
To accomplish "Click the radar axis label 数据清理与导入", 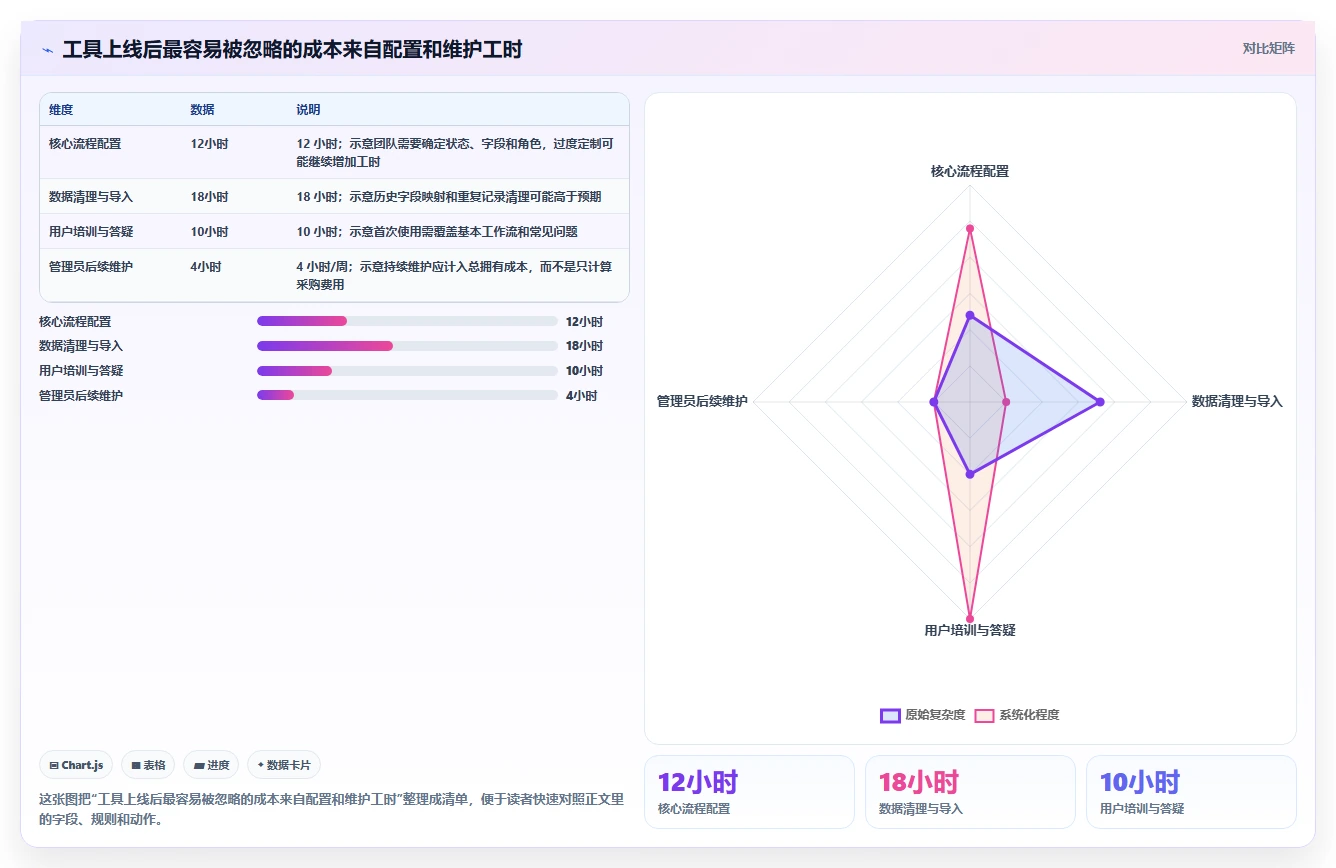I will (x=1237, y=402).
